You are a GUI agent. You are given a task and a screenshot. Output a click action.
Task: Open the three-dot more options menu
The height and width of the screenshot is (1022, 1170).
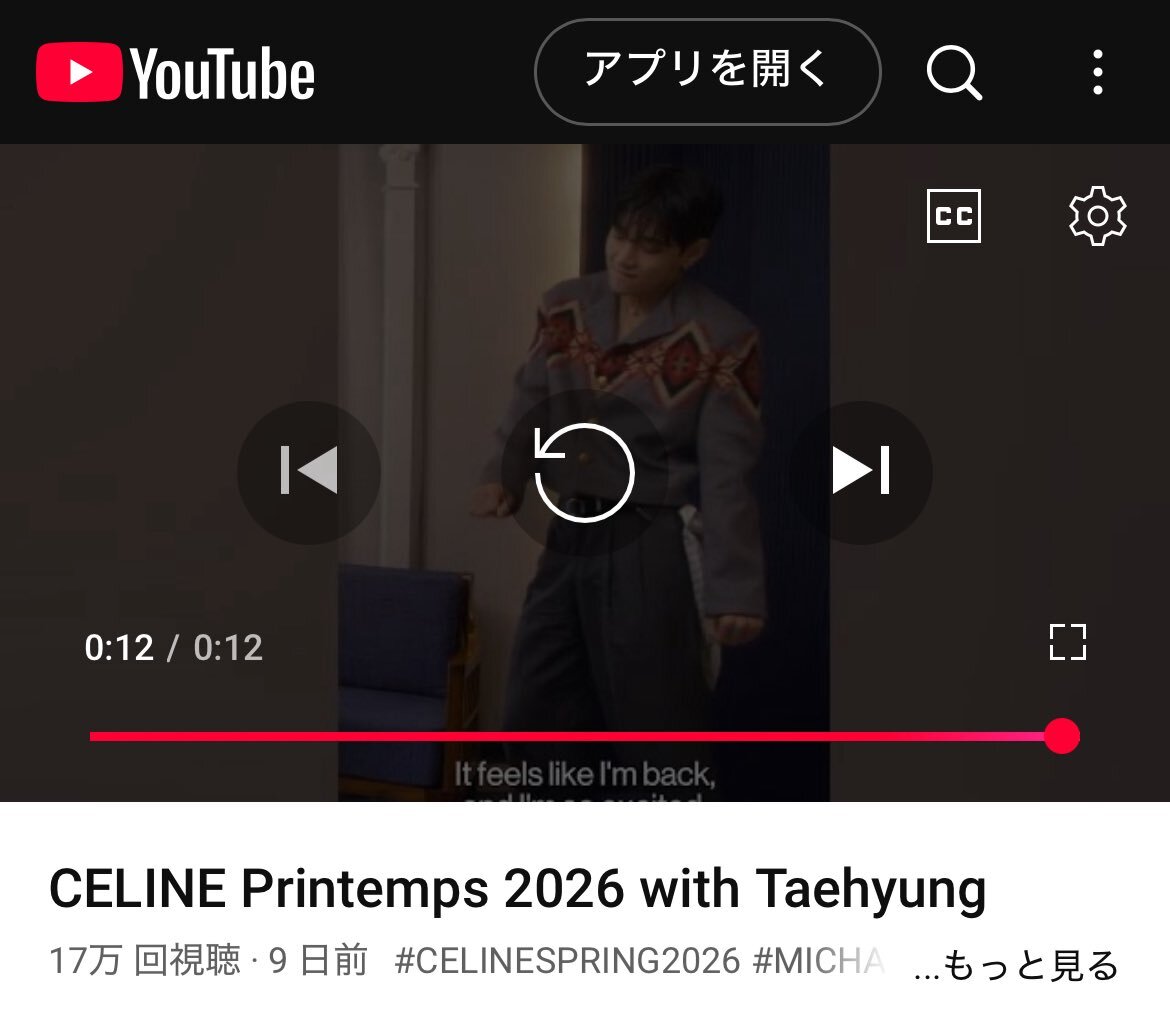(x=1097, y=72)
